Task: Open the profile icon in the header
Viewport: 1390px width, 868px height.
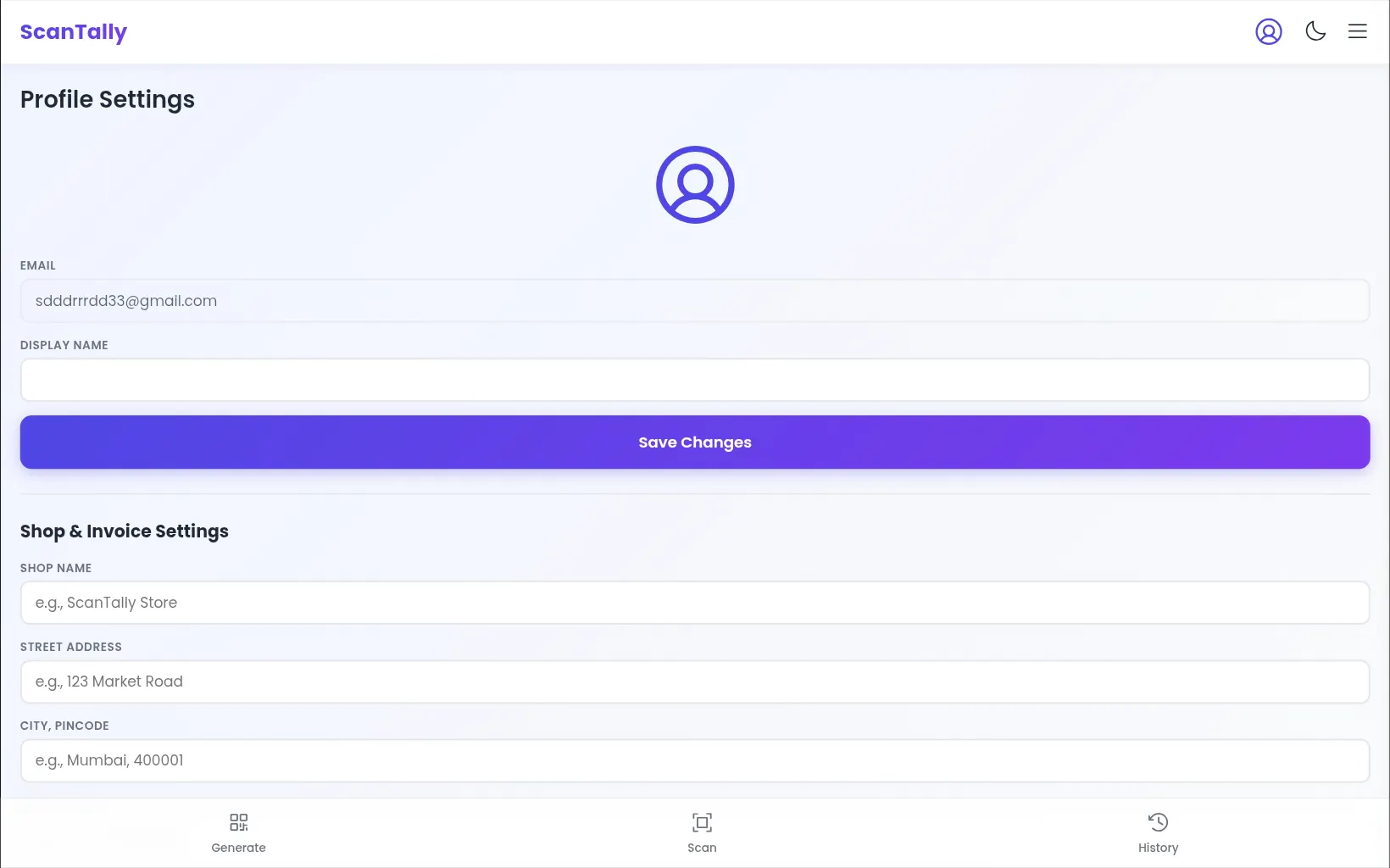Action: click(x=1269, y=31)
